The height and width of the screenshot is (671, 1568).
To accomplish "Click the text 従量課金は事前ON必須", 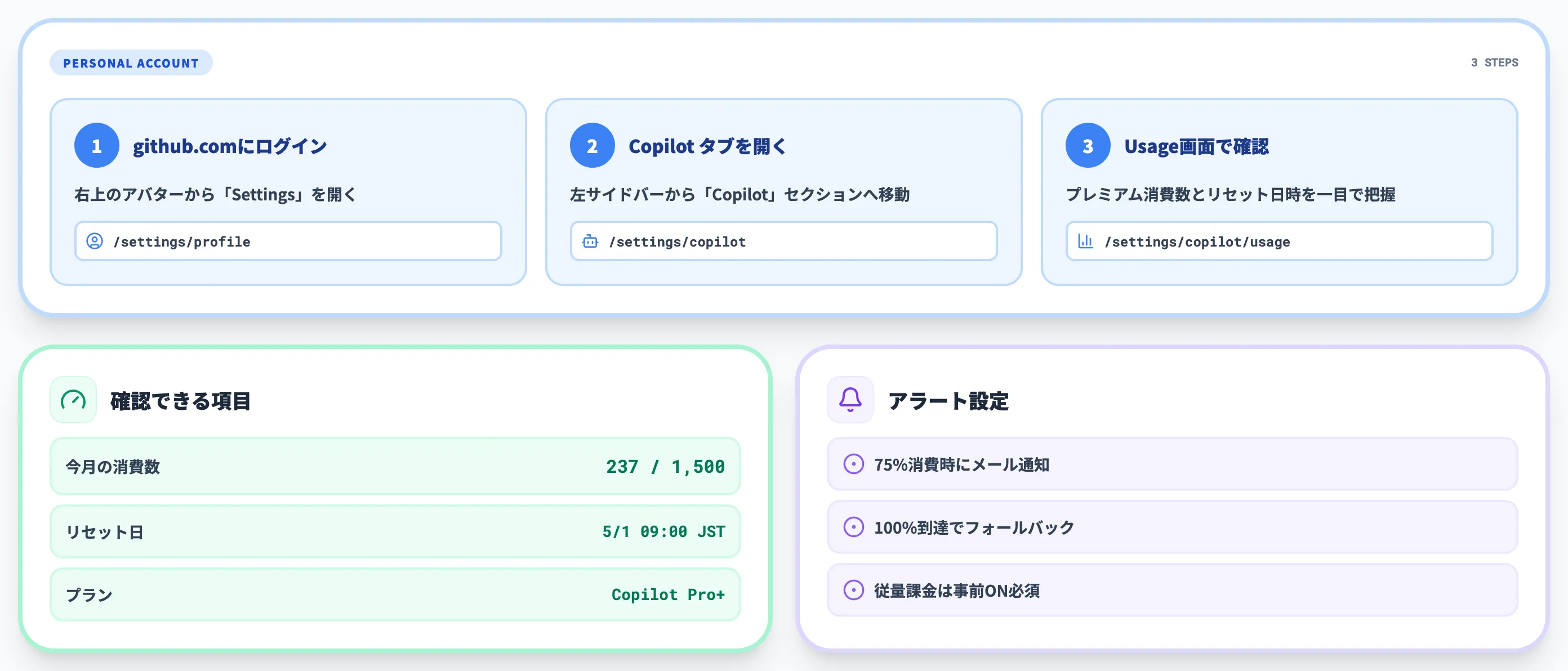I will (x=957, y=591).
